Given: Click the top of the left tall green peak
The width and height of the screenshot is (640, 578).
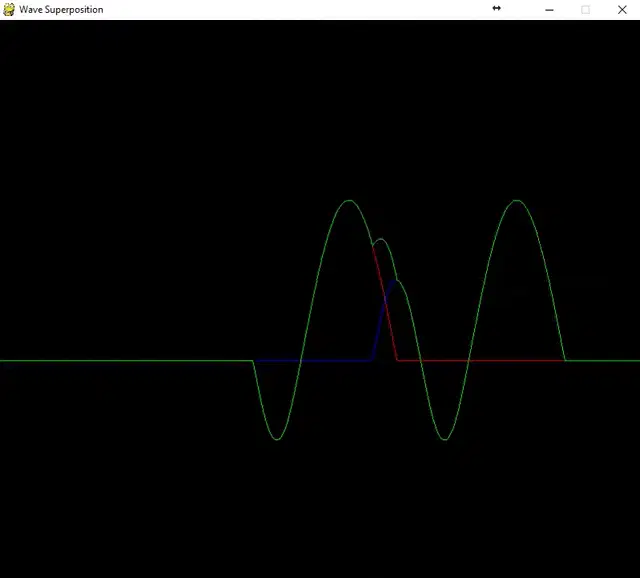Looking at the screenshot, I should pyautogui.click(x=348, y=201).
